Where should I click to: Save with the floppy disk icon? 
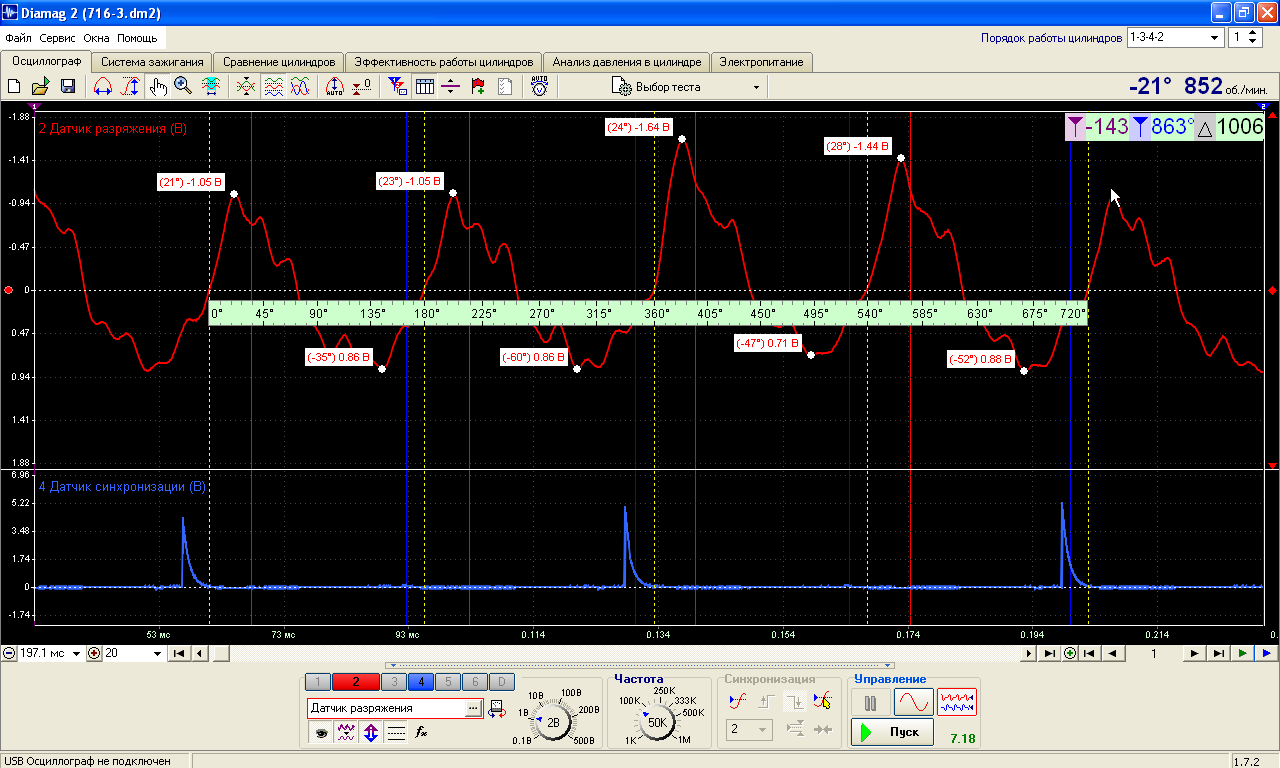click(x=68, y=87)
